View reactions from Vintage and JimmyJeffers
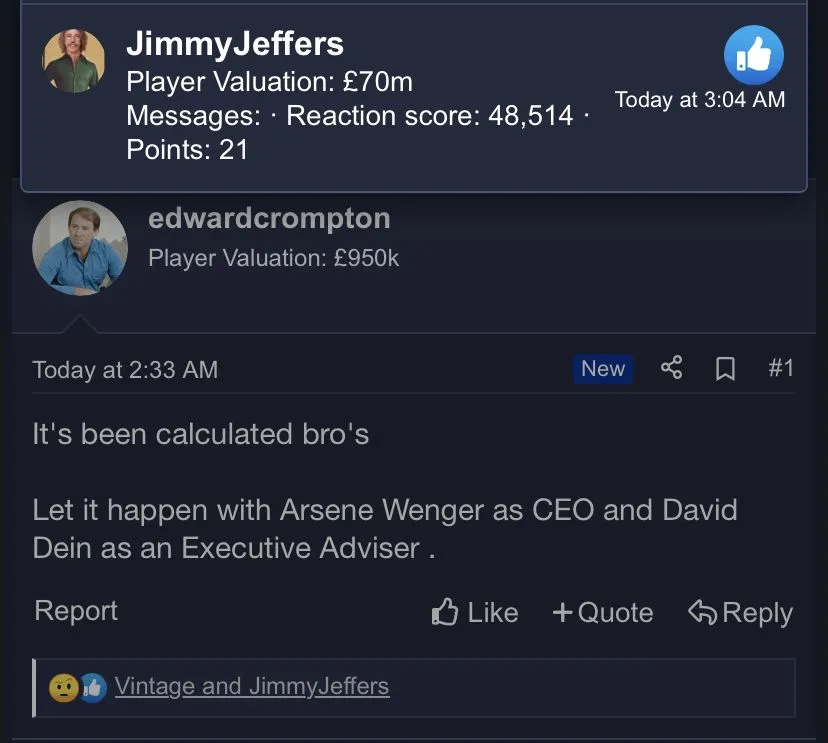 (x=251, y=686)
